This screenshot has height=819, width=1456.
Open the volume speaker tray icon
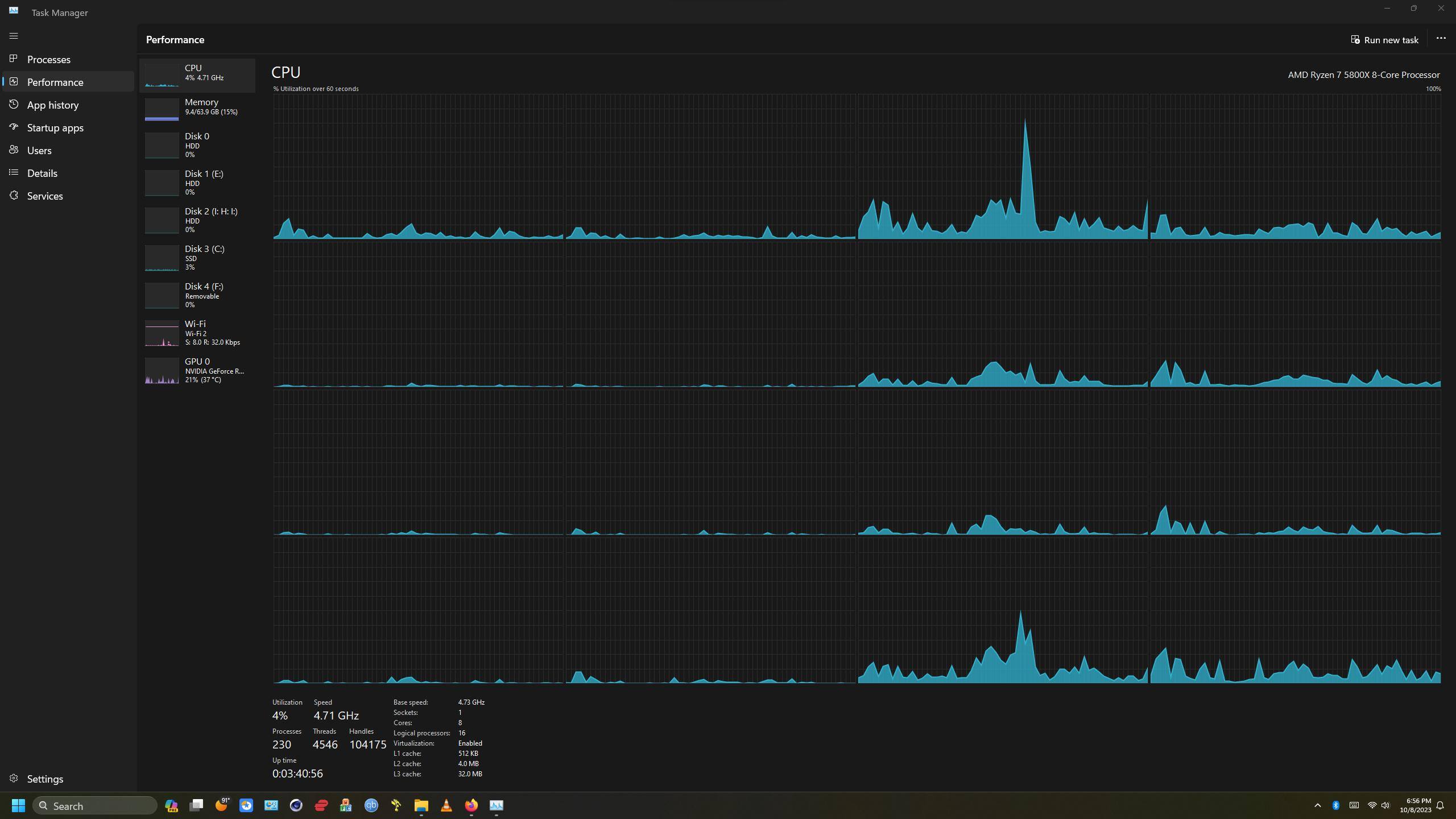pos(1385,805)
